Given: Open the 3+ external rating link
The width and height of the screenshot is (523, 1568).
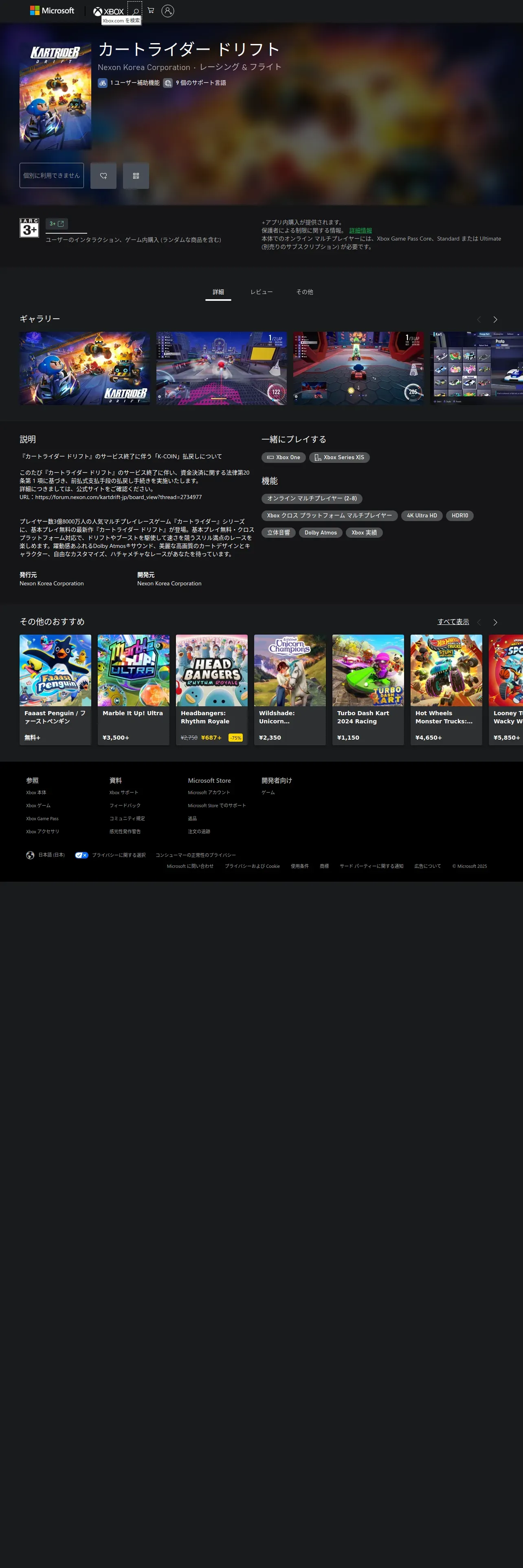Looking at the screenshot, I should [x=57, y=223].
